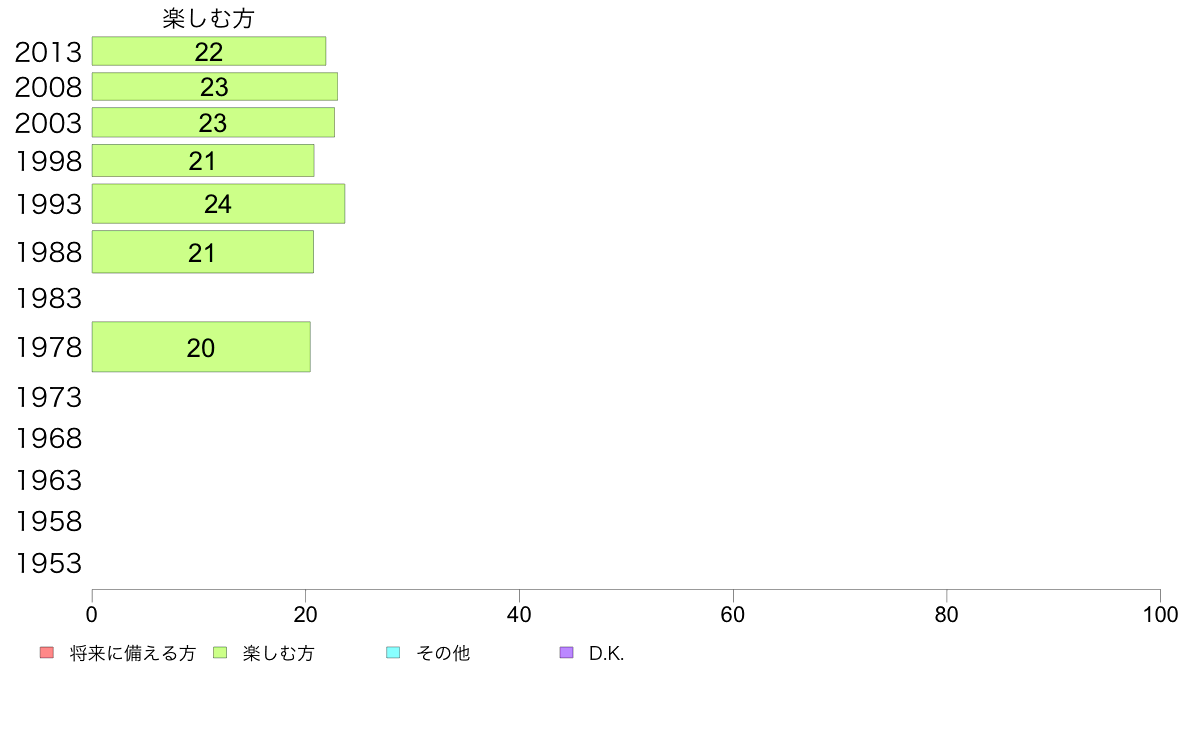
Task: Click the 1953 year label
Action: (x=48, y=563)
